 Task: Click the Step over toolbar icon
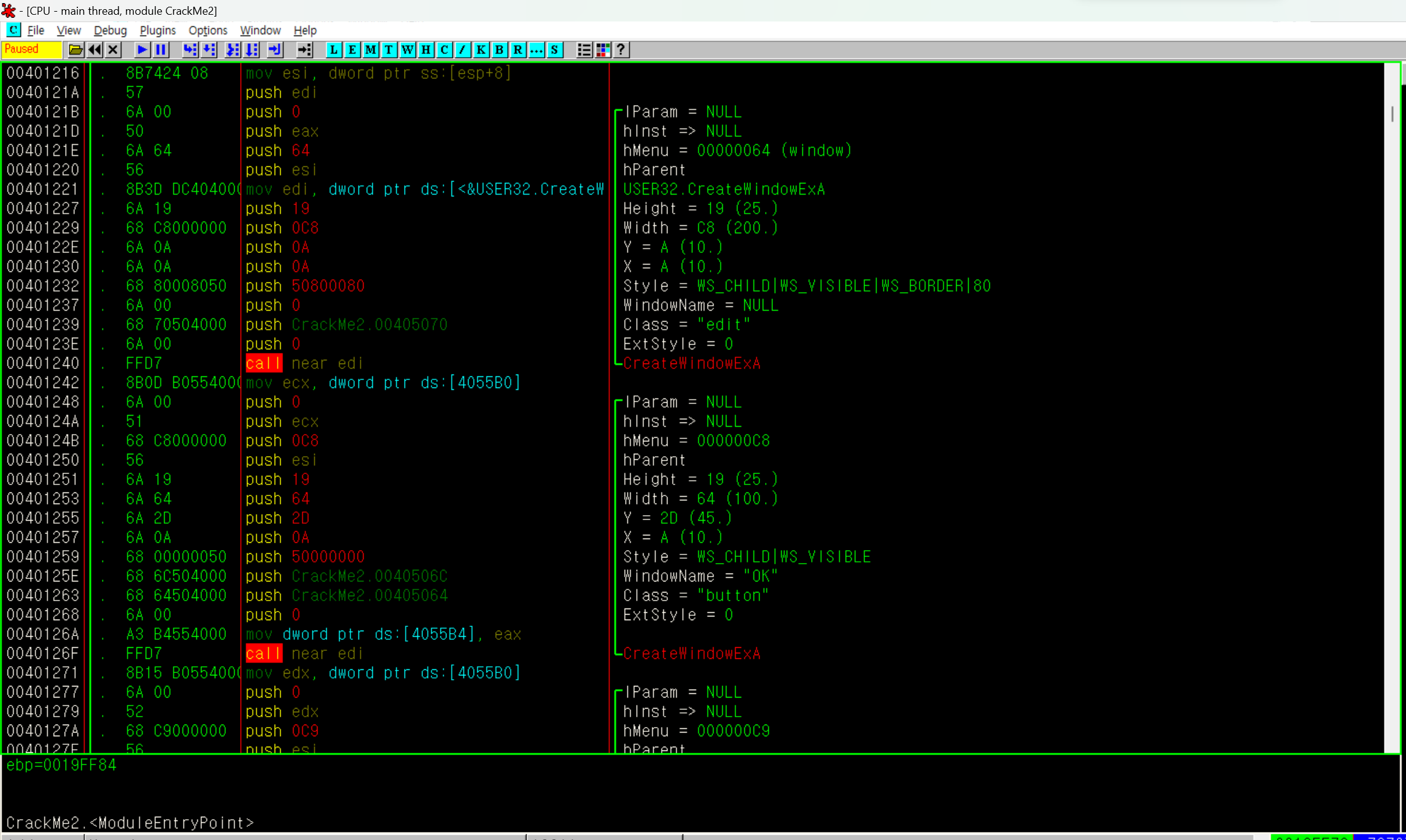[209, 50]
